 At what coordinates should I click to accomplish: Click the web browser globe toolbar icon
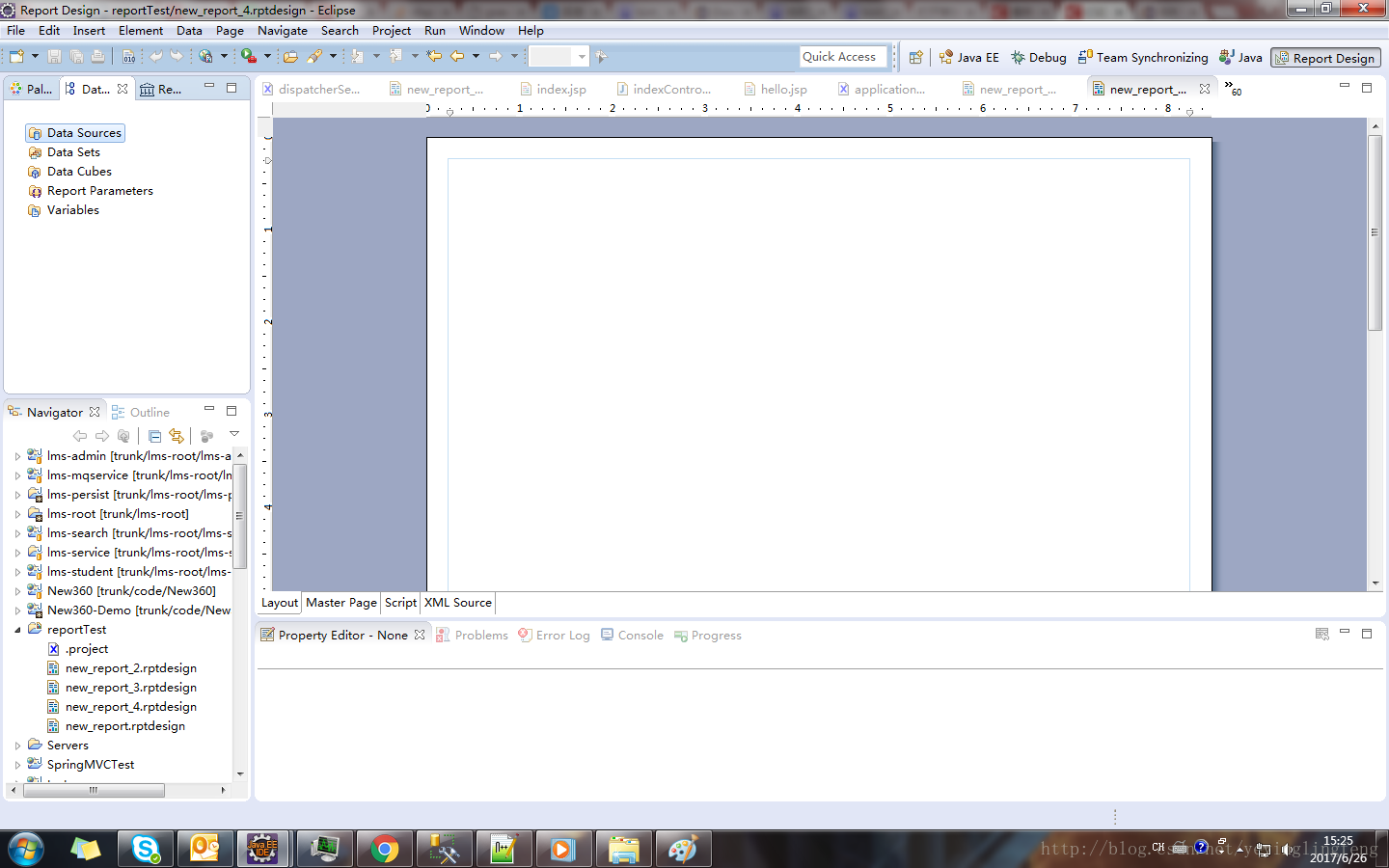(x=205, y=57)
